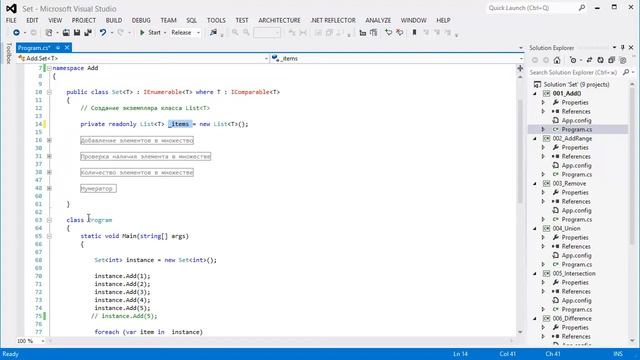The height and width of the screenshot is (360, 640).
Task: Expand Properties under 001_Add0
Action: (543, 102)
